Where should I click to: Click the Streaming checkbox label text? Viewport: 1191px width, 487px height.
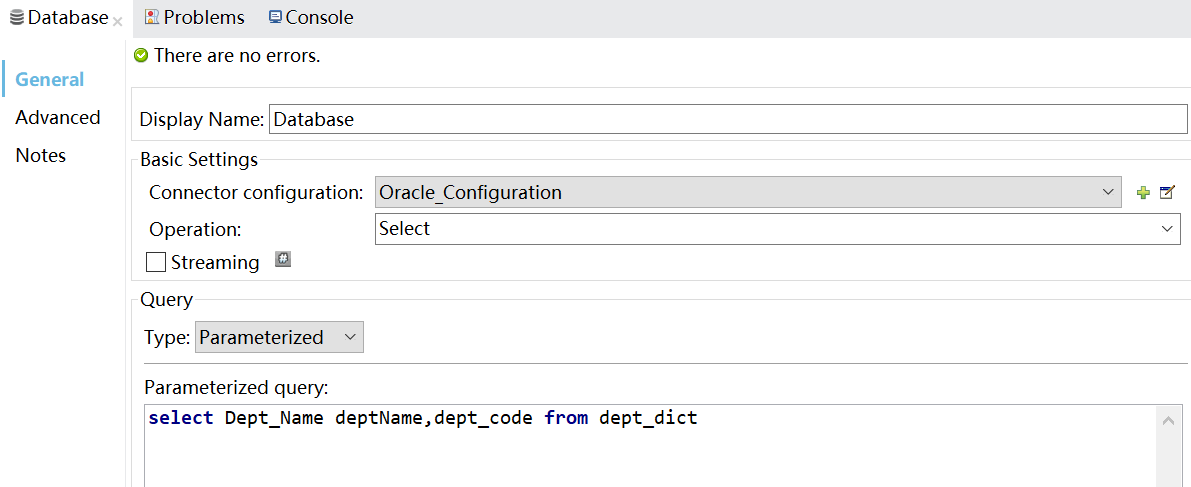click(x=215, y=263)
